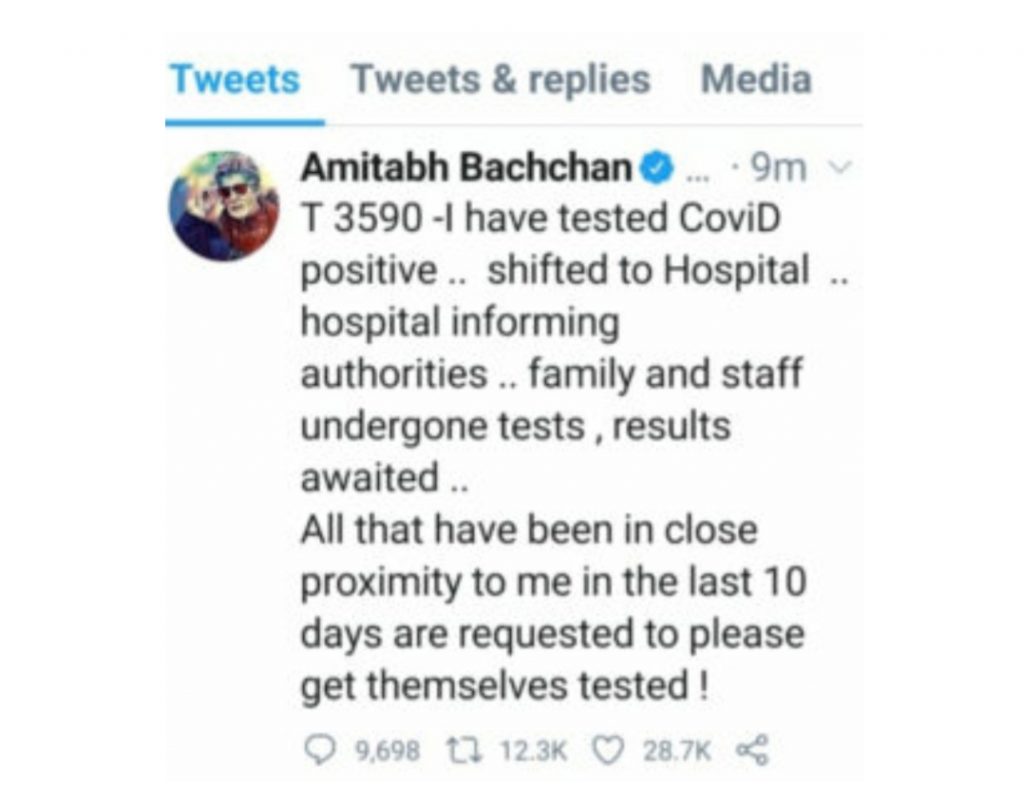The image size is (1024, 806).
Task: Expand the tweet options chevron
Action: (x=840, y=168)
